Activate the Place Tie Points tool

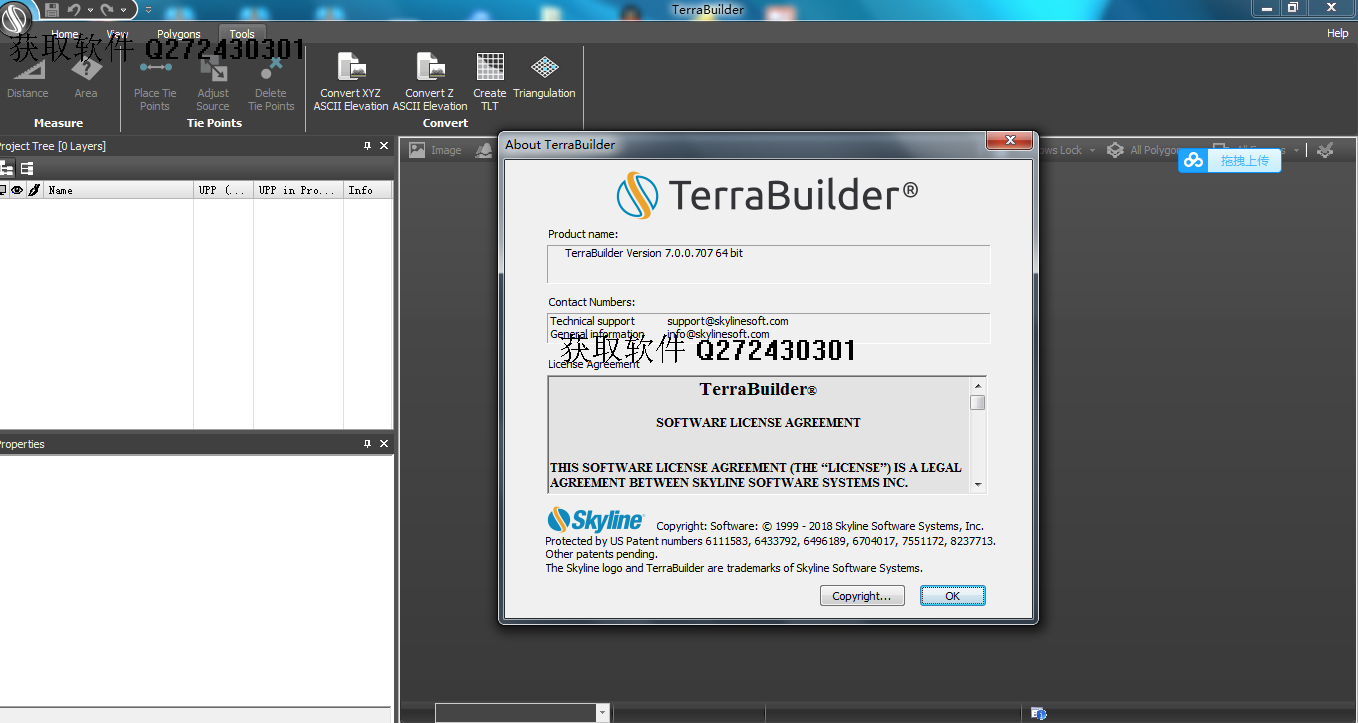[x=155, y=83]
